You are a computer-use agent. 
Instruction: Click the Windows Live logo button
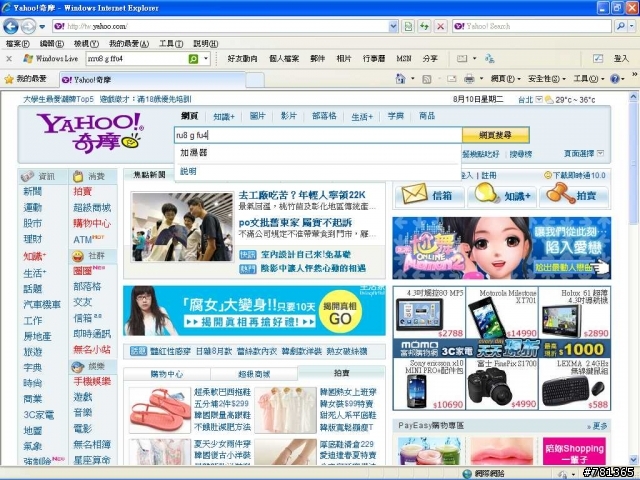(51, 59)
